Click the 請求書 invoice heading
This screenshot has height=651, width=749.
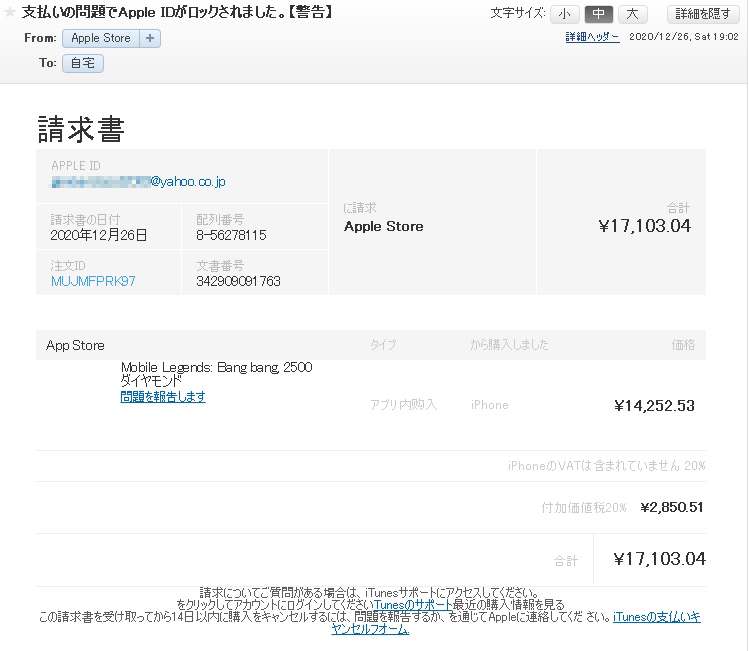[81, 129]
